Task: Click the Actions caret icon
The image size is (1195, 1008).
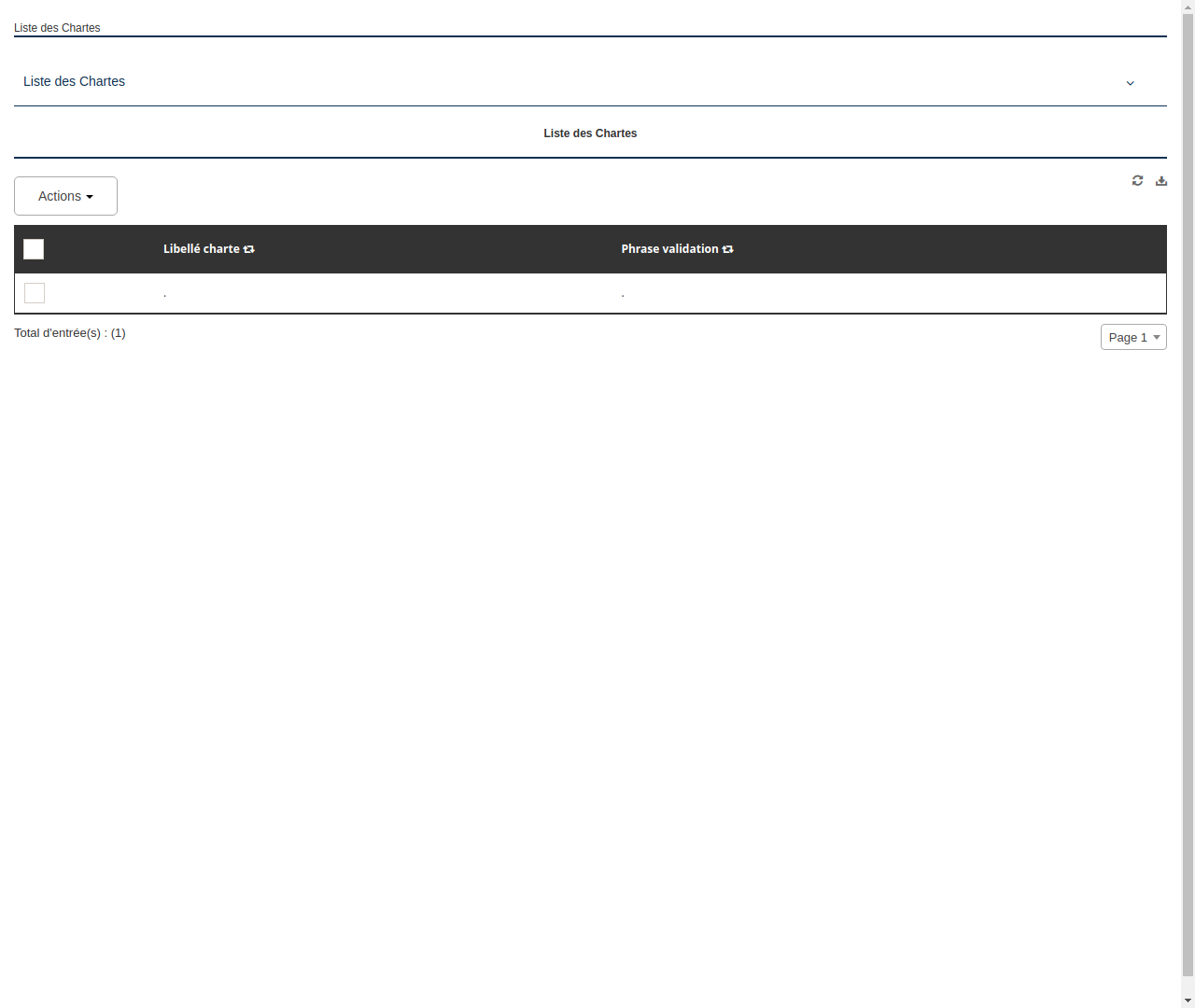Action: (91, 196)
